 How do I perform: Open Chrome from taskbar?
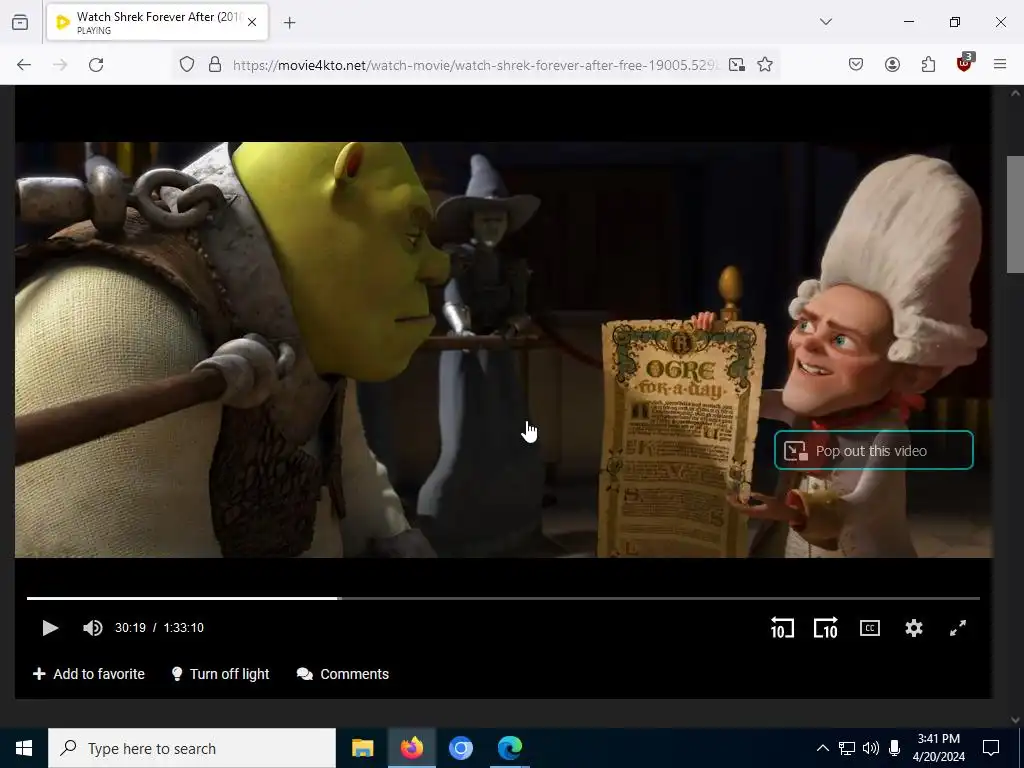coord(460,748)
